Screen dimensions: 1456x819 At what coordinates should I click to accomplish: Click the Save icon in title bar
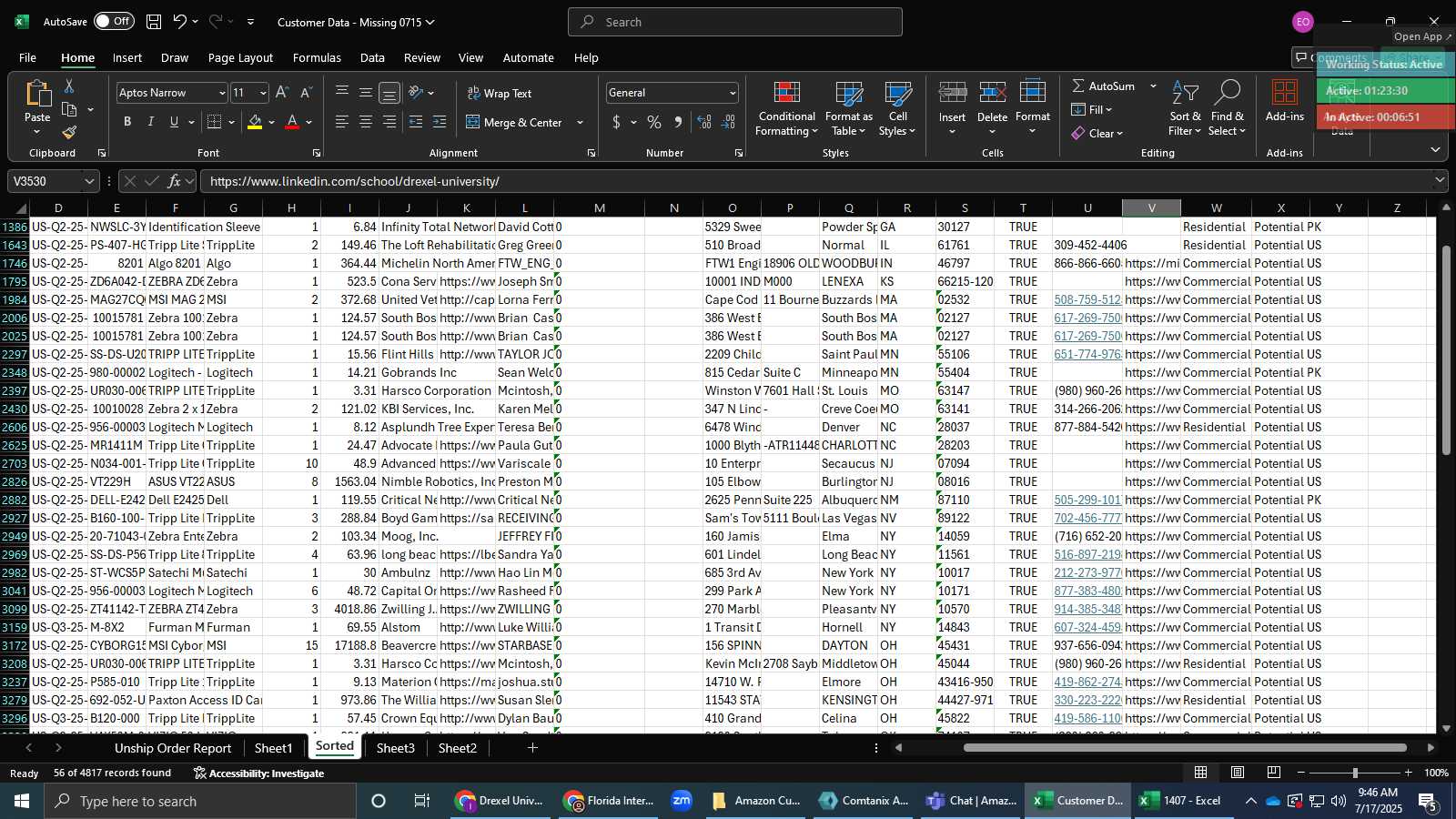[154, 22]
